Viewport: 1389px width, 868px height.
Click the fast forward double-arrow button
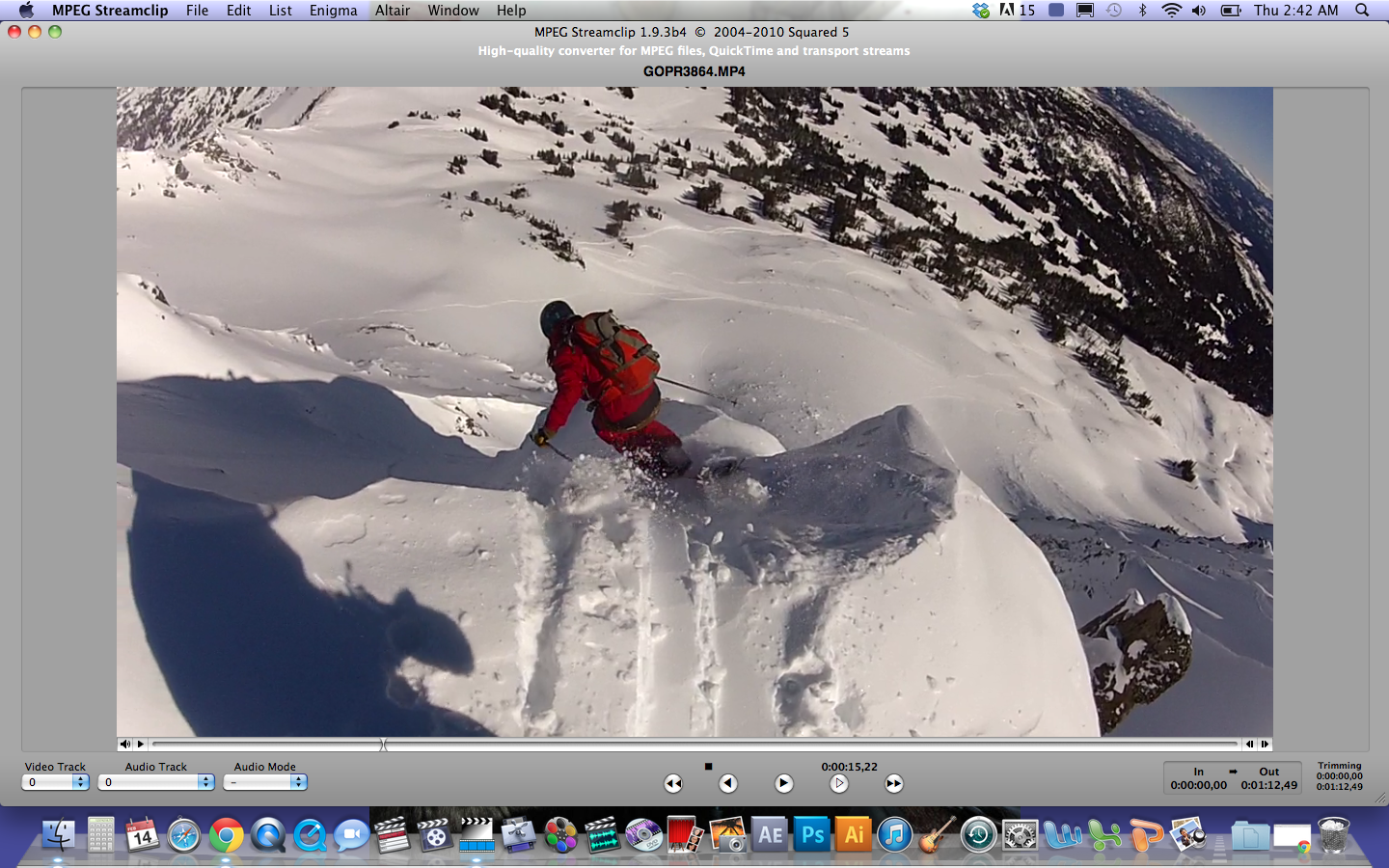click(x=894, y=784)
